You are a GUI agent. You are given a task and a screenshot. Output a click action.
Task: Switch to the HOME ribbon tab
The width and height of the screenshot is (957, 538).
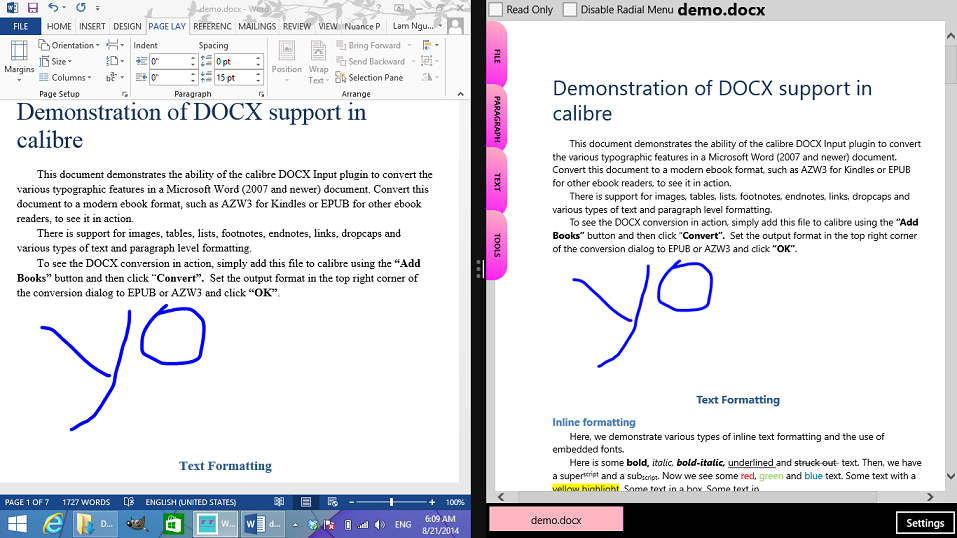click(x=59, y=26)
